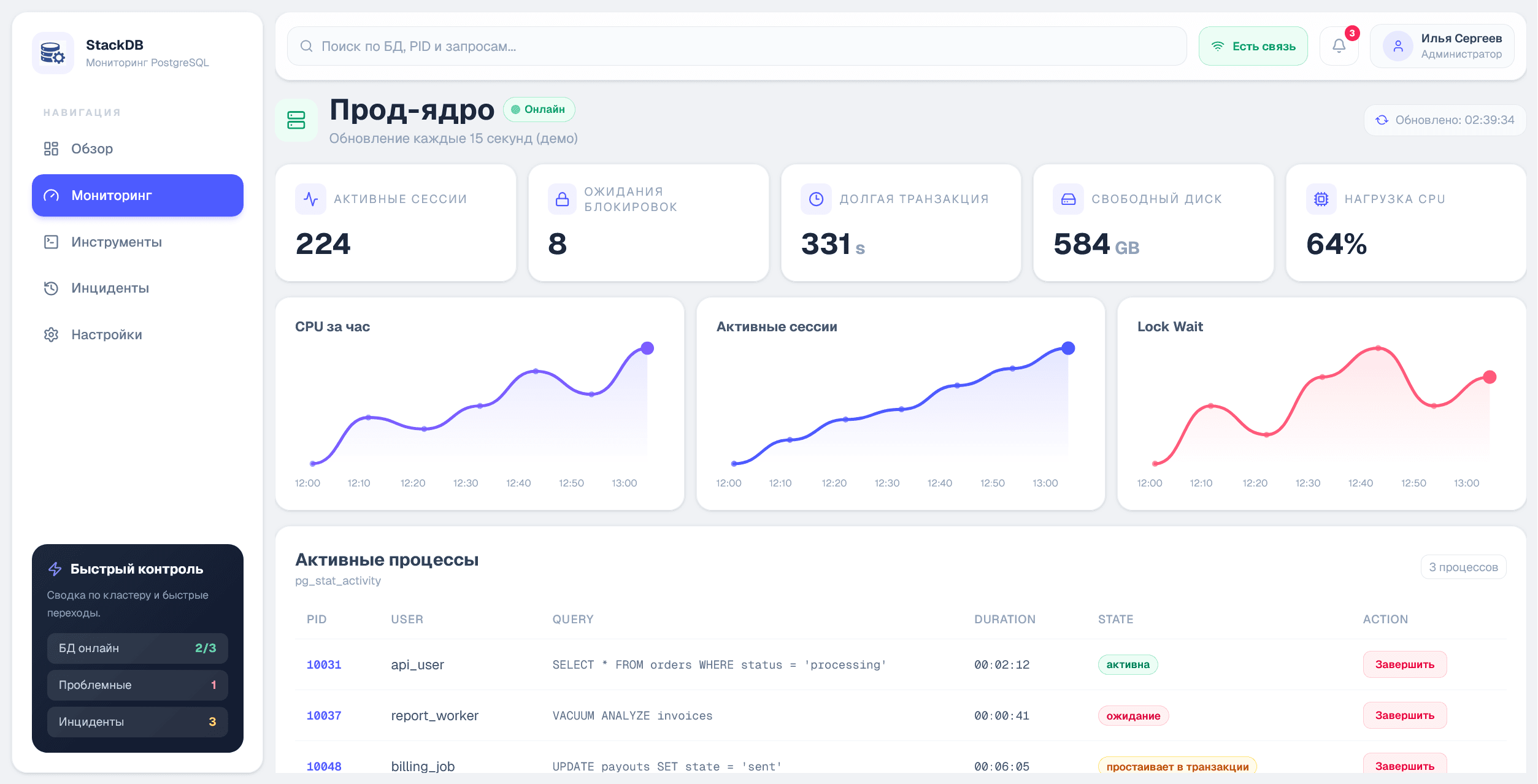Click the Онлайн status badge

point(539,109)
